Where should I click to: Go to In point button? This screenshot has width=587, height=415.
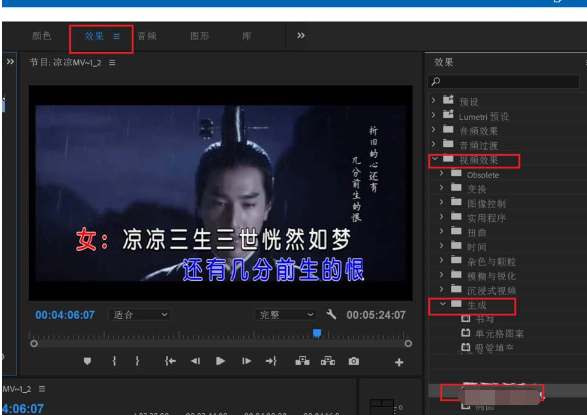(170, 361)
